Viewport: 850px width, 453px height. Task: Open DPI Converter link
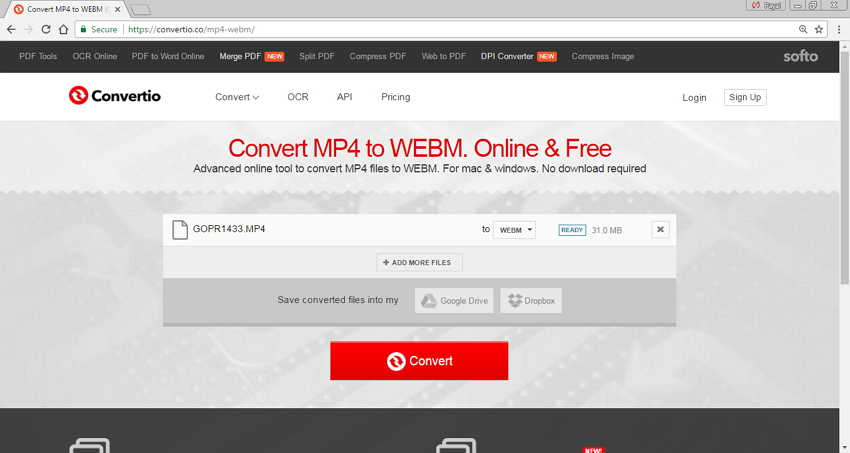507,56
